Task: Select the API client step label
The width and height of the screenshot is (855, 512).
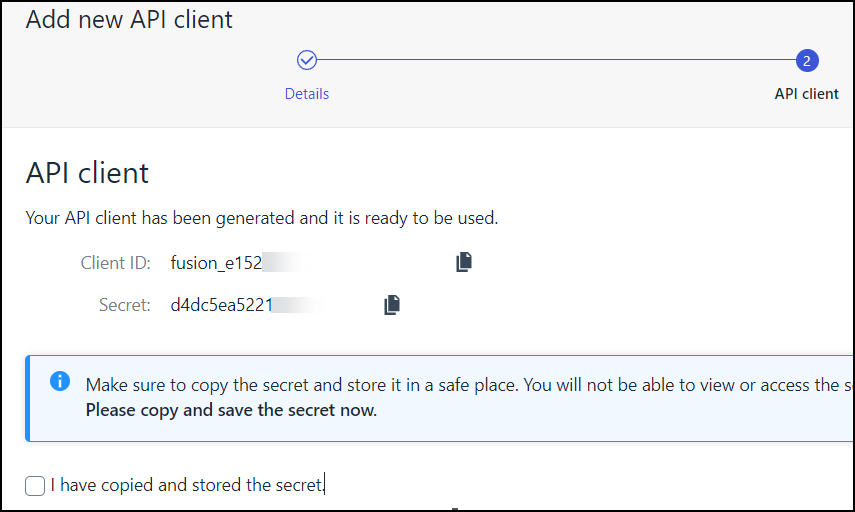Action: click(806, 94)
